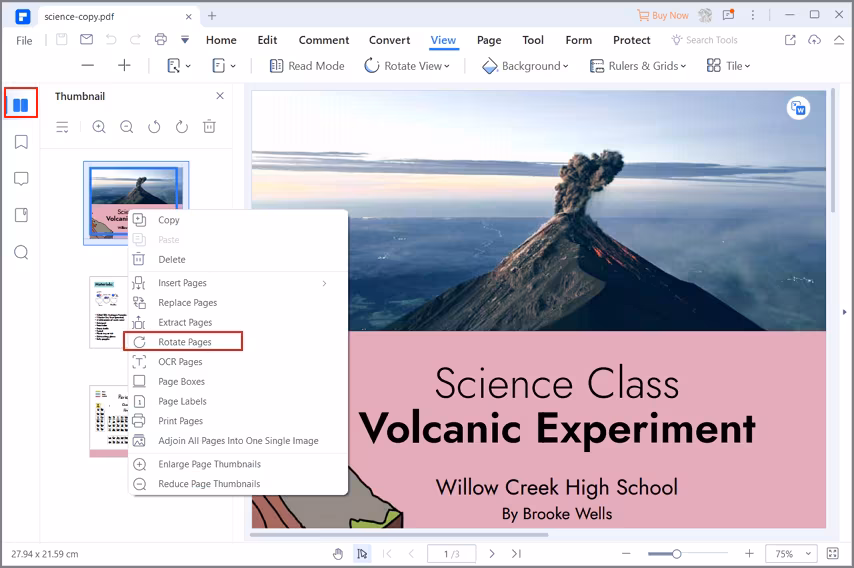Choose Rotate Pages from context menu
The height and width of the screenshot is (568, 854).
click(184, 342)
